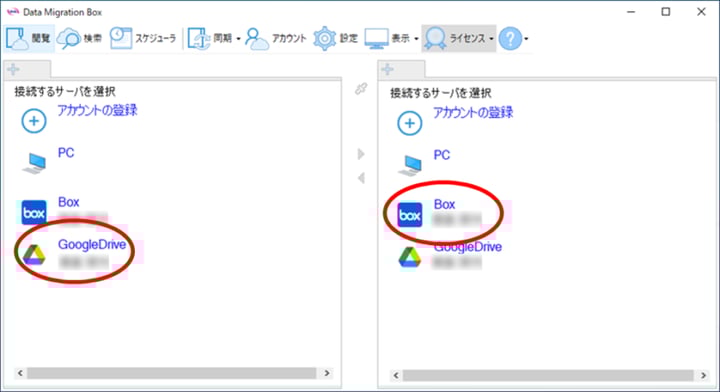The image size is (720, 392).
Task: Expand the 同期 dropdown arrow
Action: [238, 39]
